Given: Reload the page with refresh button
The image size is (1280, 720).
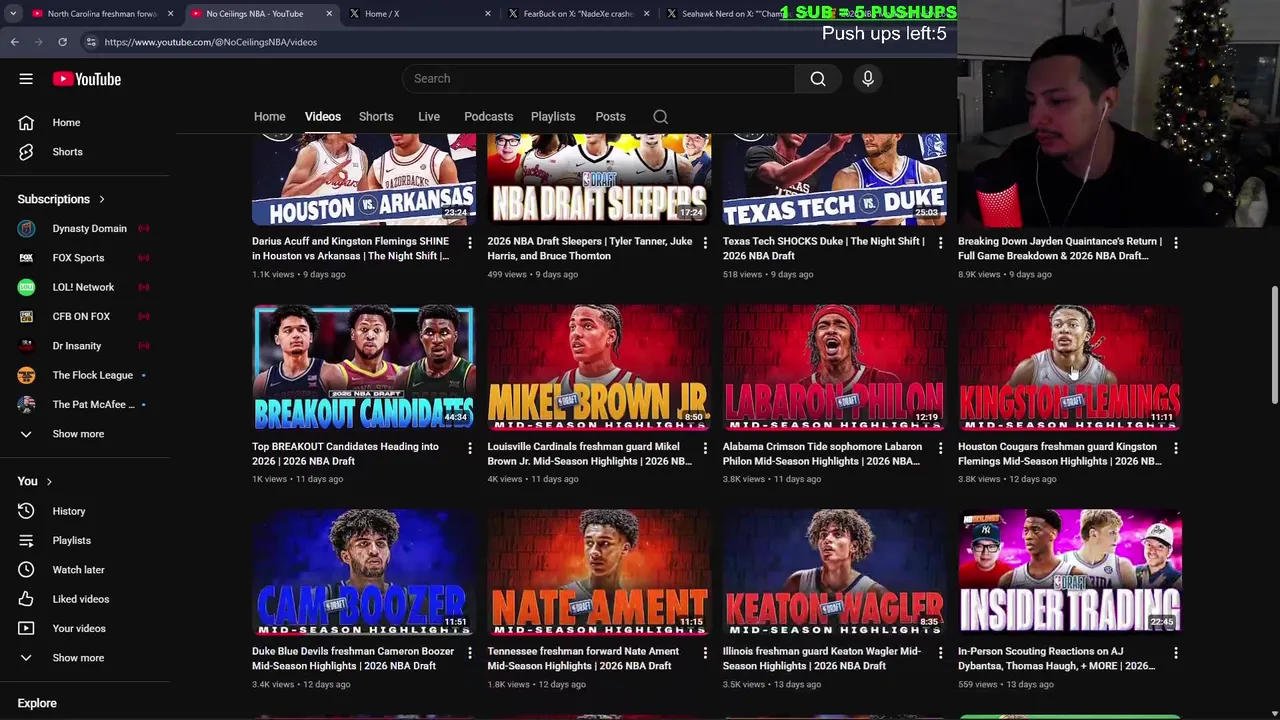Looking at the screenshot, I should coord(62,42).
